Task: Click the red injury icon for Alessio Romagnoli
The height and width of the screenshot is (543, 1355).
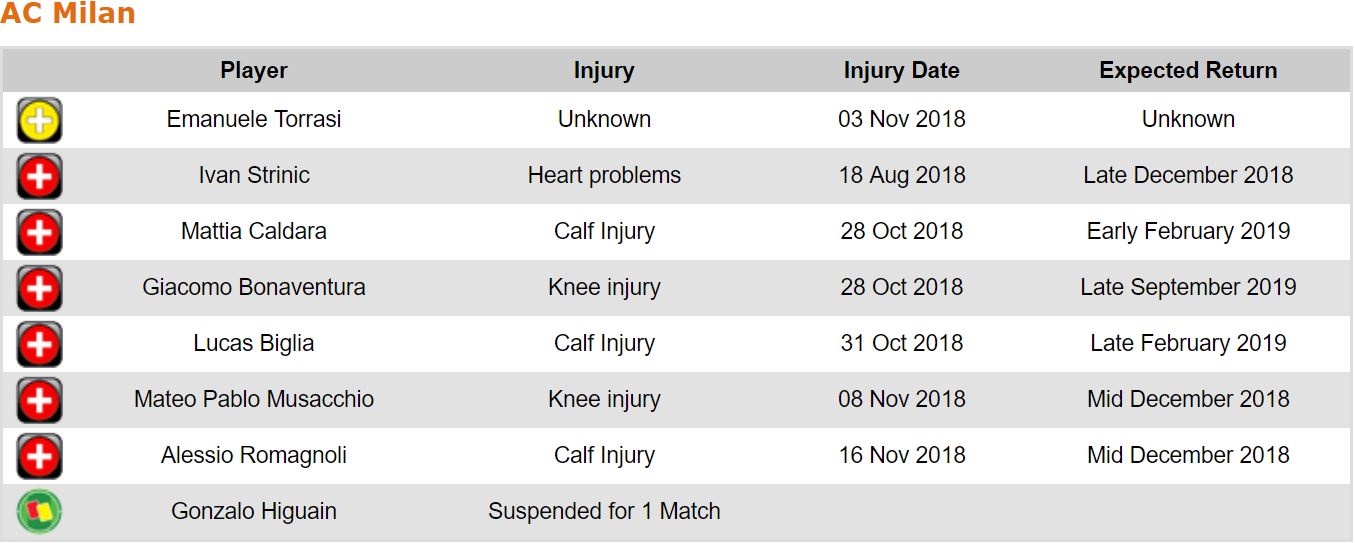Action: point(39,457)
